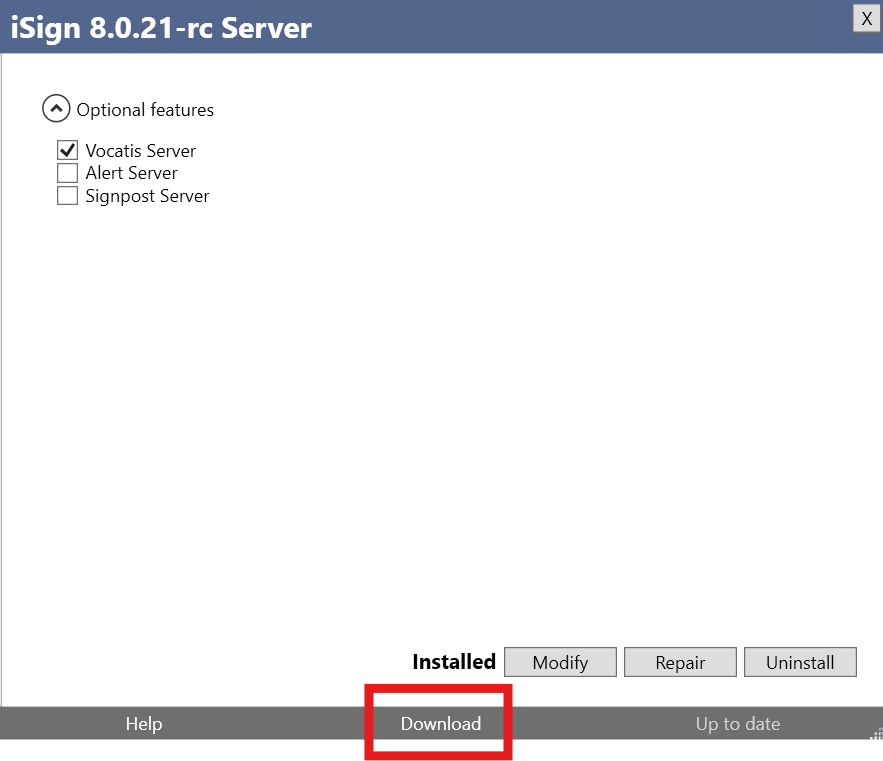
Task: Click the Modify button
Action: click(x=560, y=662)
